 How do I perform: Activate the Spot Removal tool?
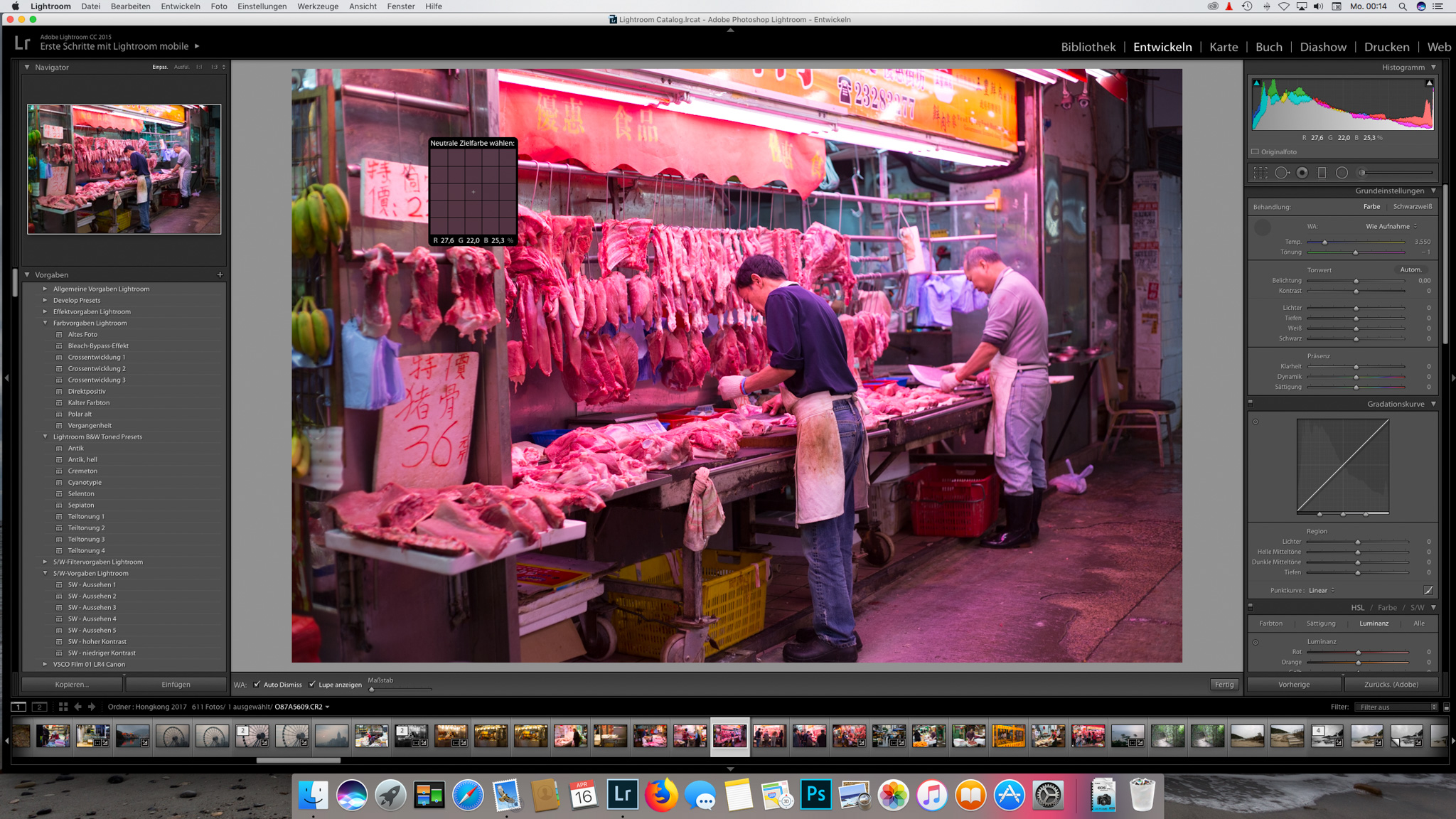tap(1281, 173)
